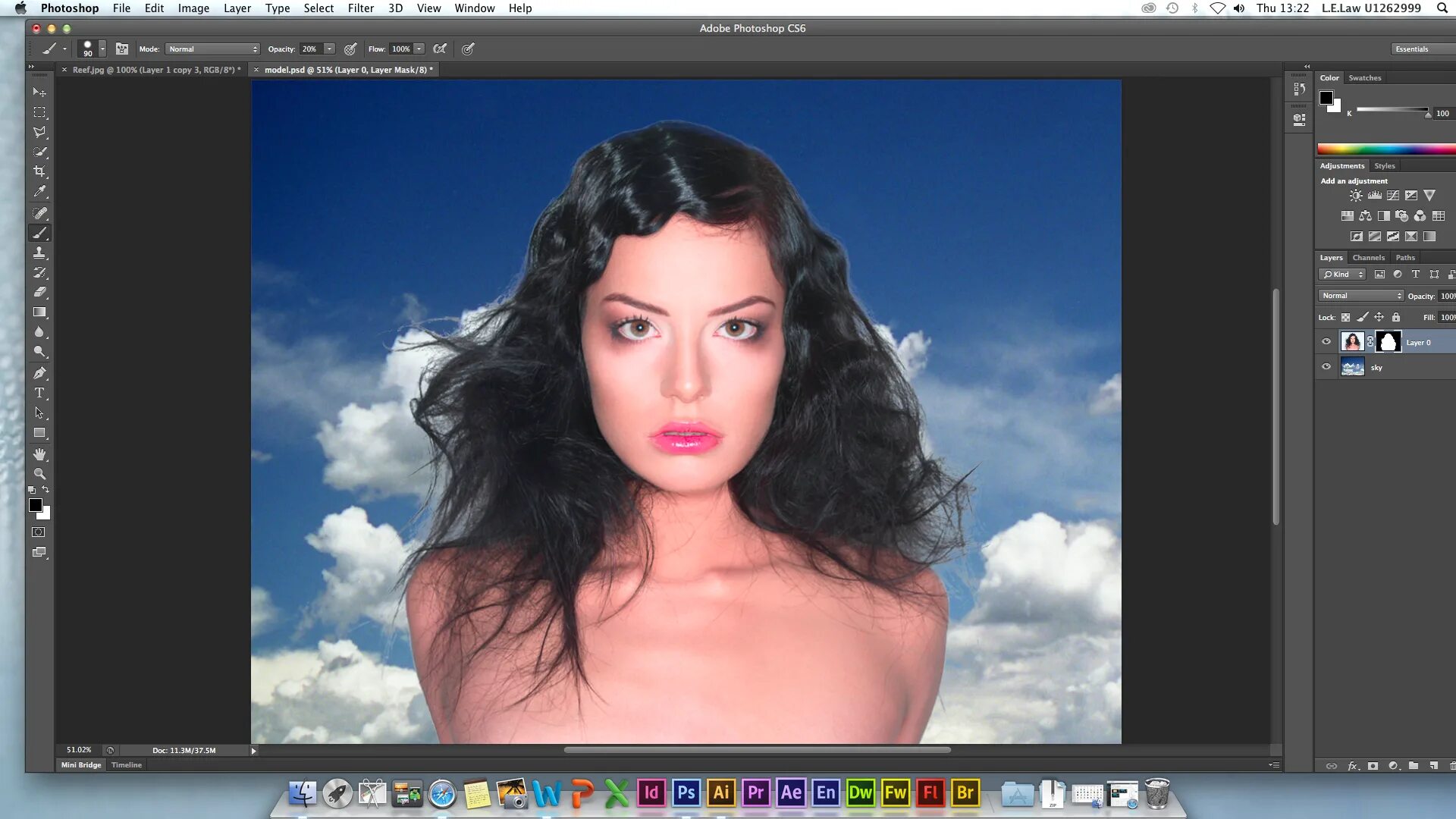
Task: Select the Horizontal Type tool
Action: [x=39, y=393]
